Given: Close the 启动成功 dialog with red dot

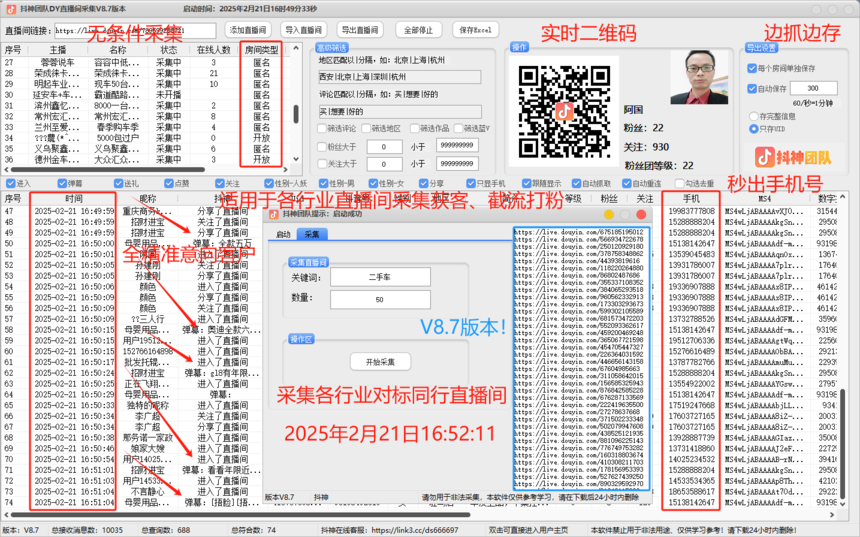Looking at the screenshot, I should tap(641, 214).
